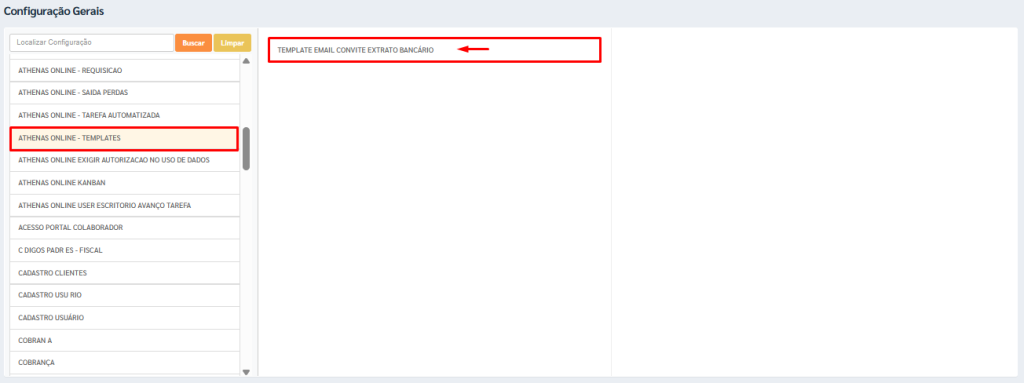Click the scroll up arrow of the list

246,61
